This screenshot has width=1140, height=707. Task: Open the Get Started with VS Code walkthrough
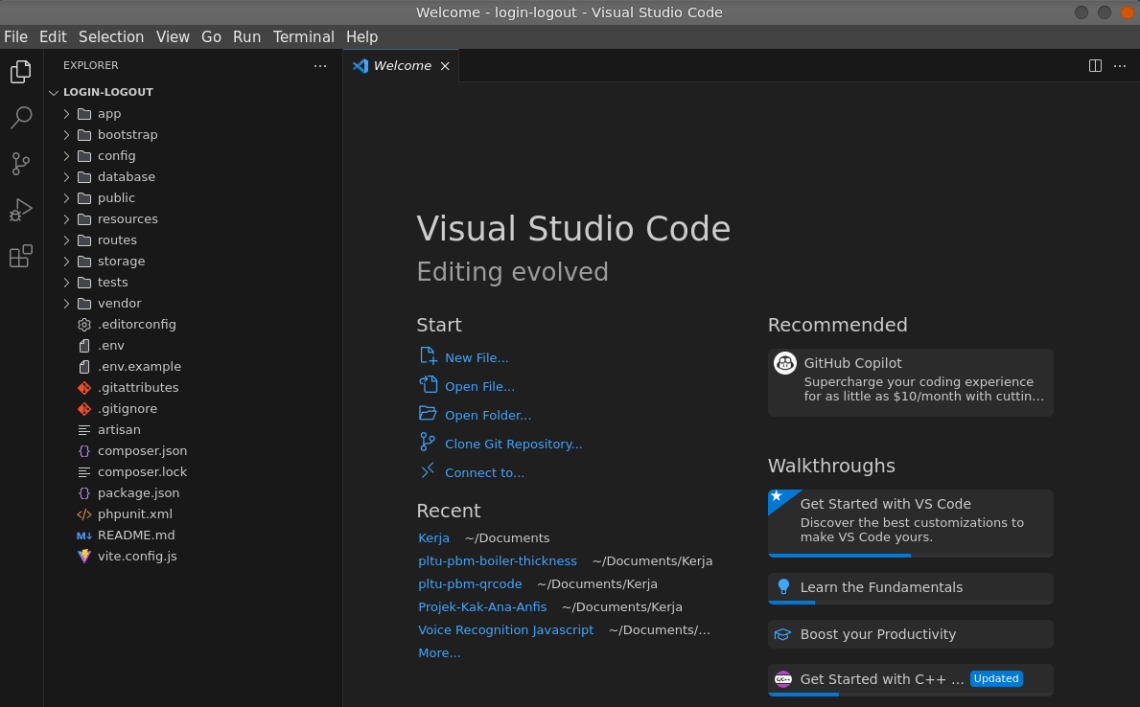[x=910, y=523]
